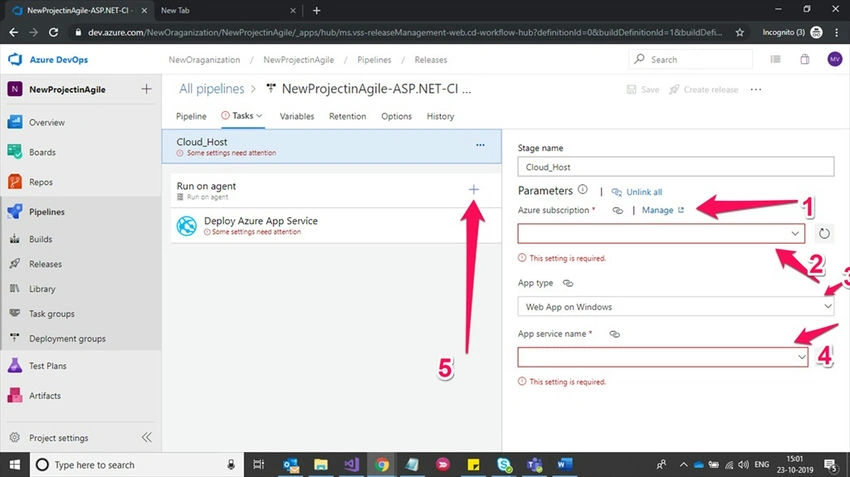This screenshot has width=850, height=477.
Task: Open the marketplace shopping bag icon
Action: click(x=804, y=60)
